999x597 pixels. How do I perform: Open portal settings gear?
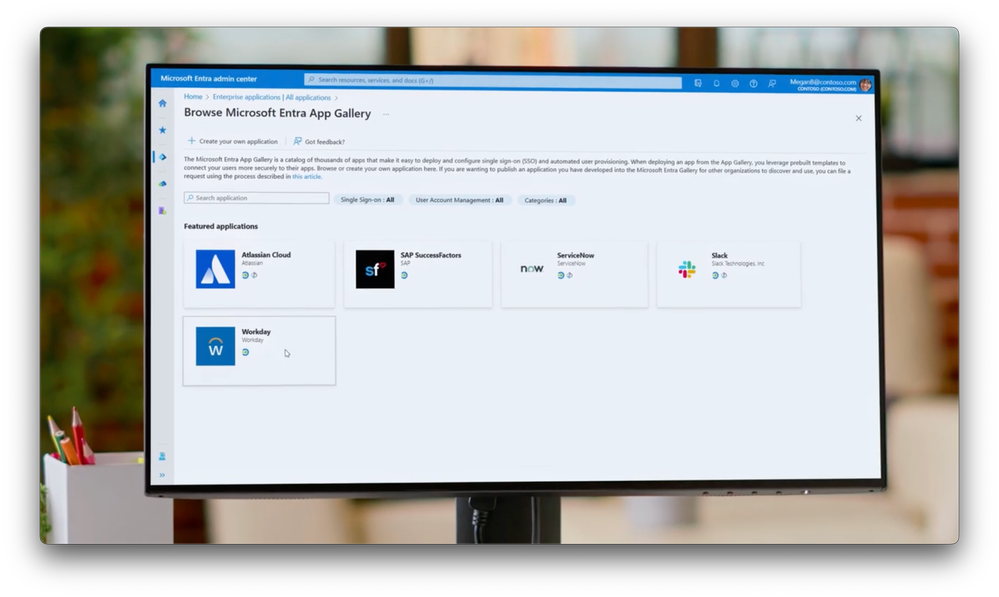pyautogui.click(x=735, y=83)
